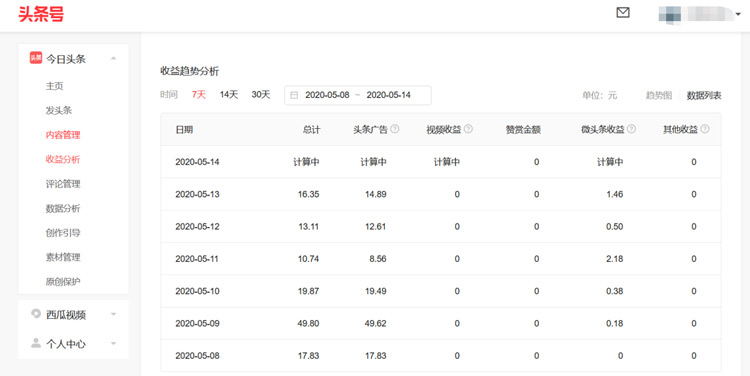Open 评论管理 in the sidebar
The height and width of the screenshot is (376, 750).
tap(63, 184)
